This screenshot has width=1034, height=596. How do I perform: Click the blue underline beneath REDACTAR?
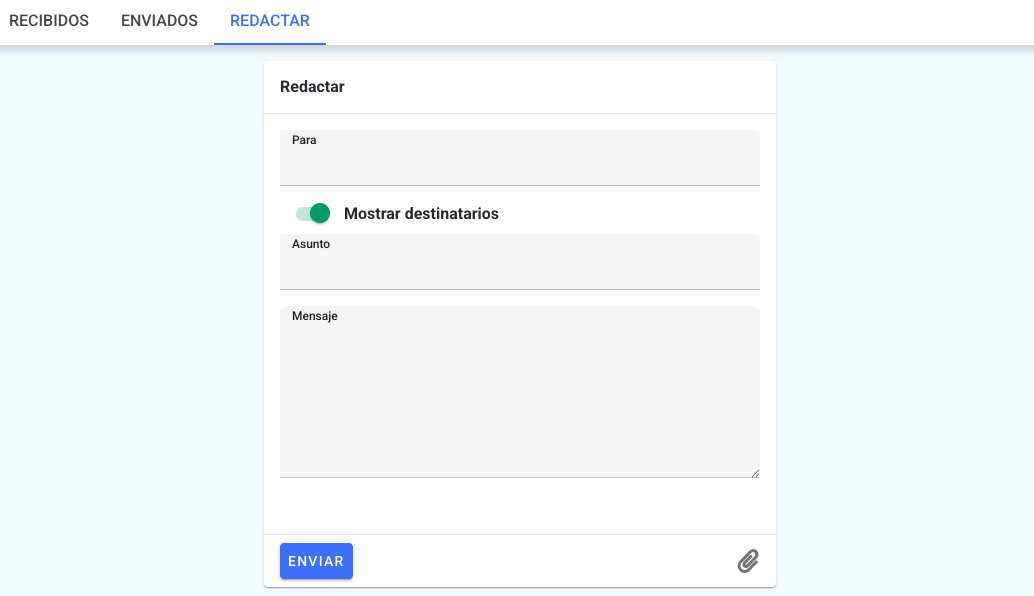tap(270, 44)
